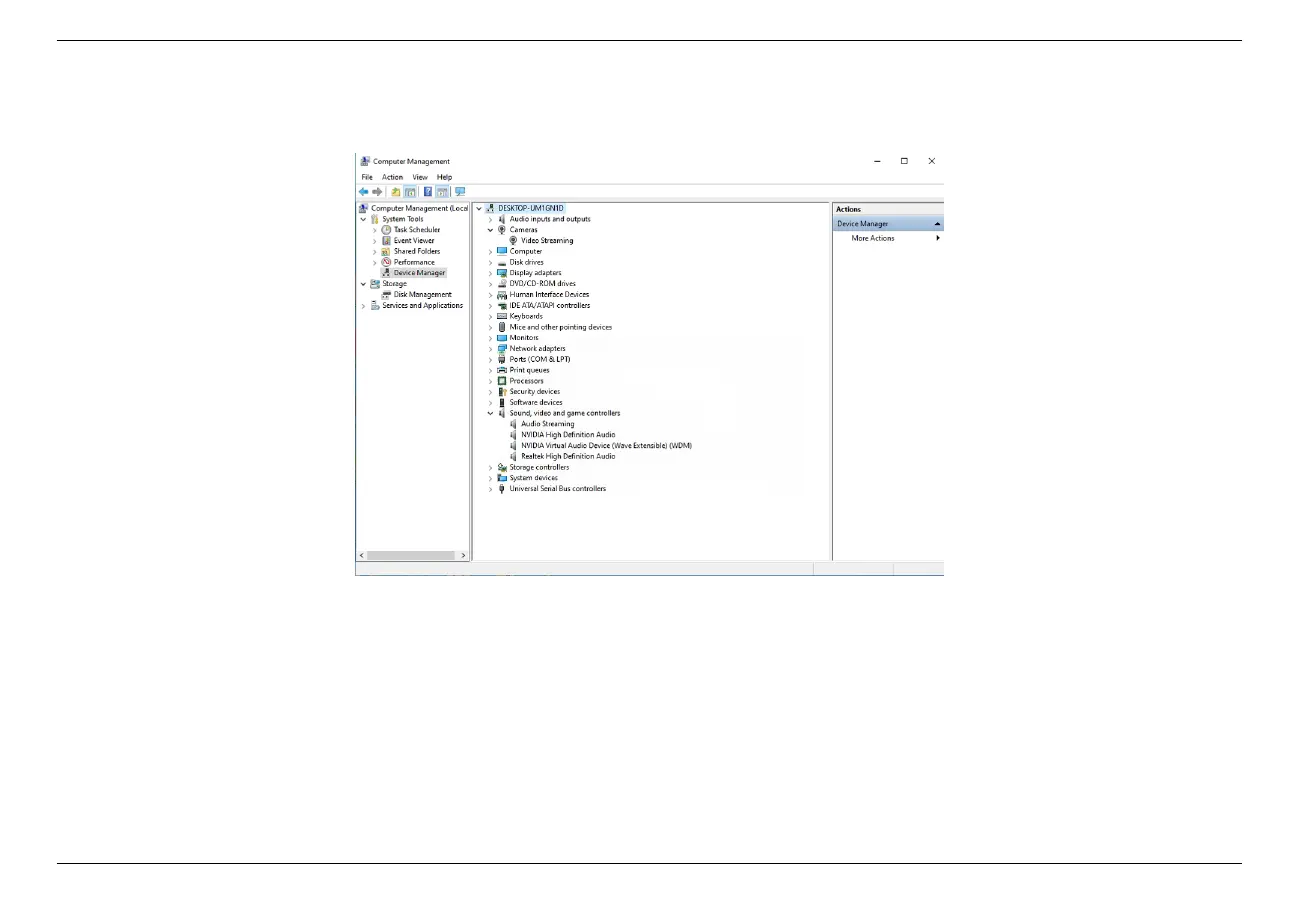
Task: Collapse Sound, video and game controllers
Action: pyautogui.click(x=490, y=413)
